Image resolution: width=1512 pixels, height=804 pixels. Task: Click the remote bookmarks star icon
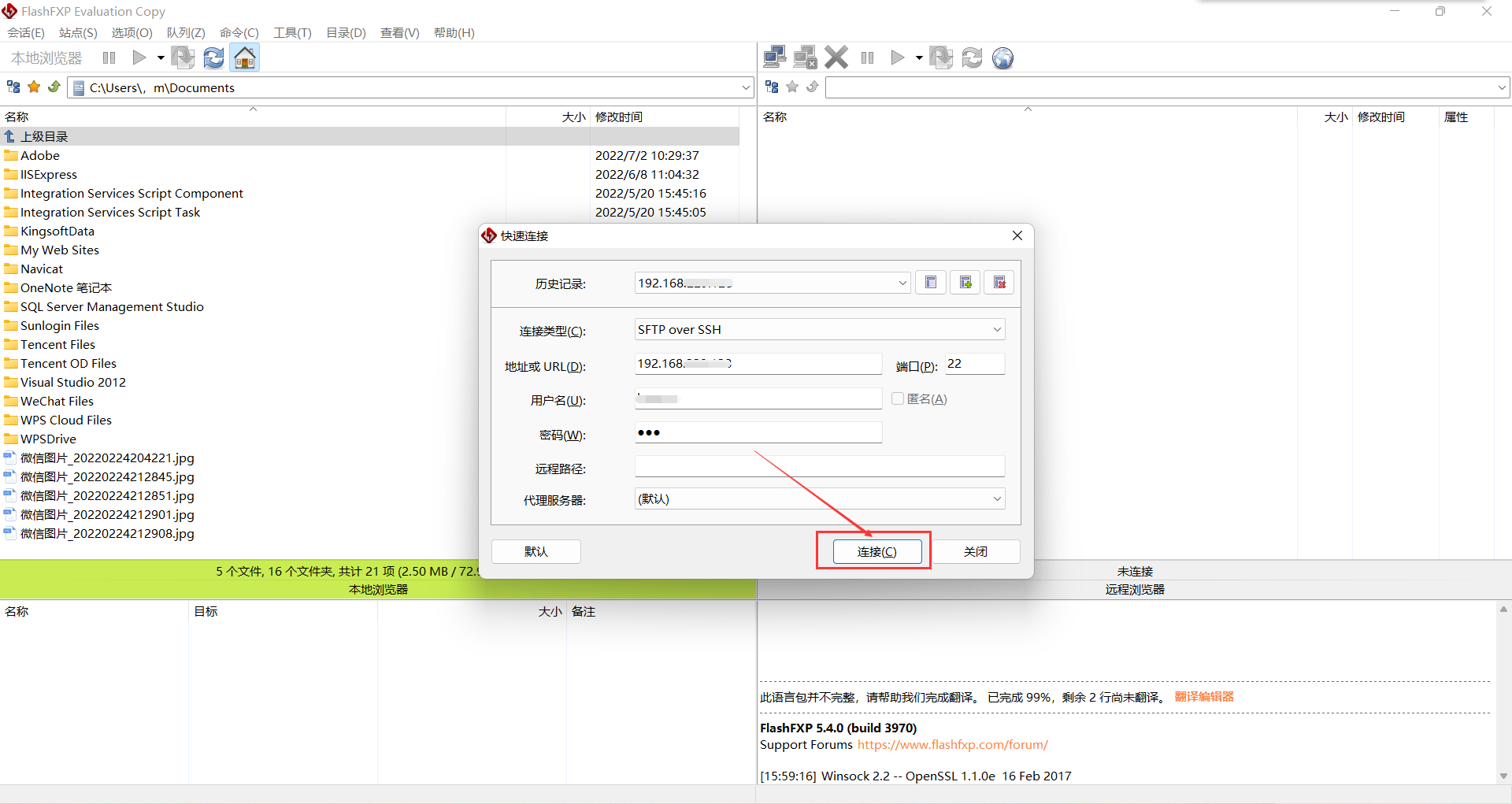point(792,87)
